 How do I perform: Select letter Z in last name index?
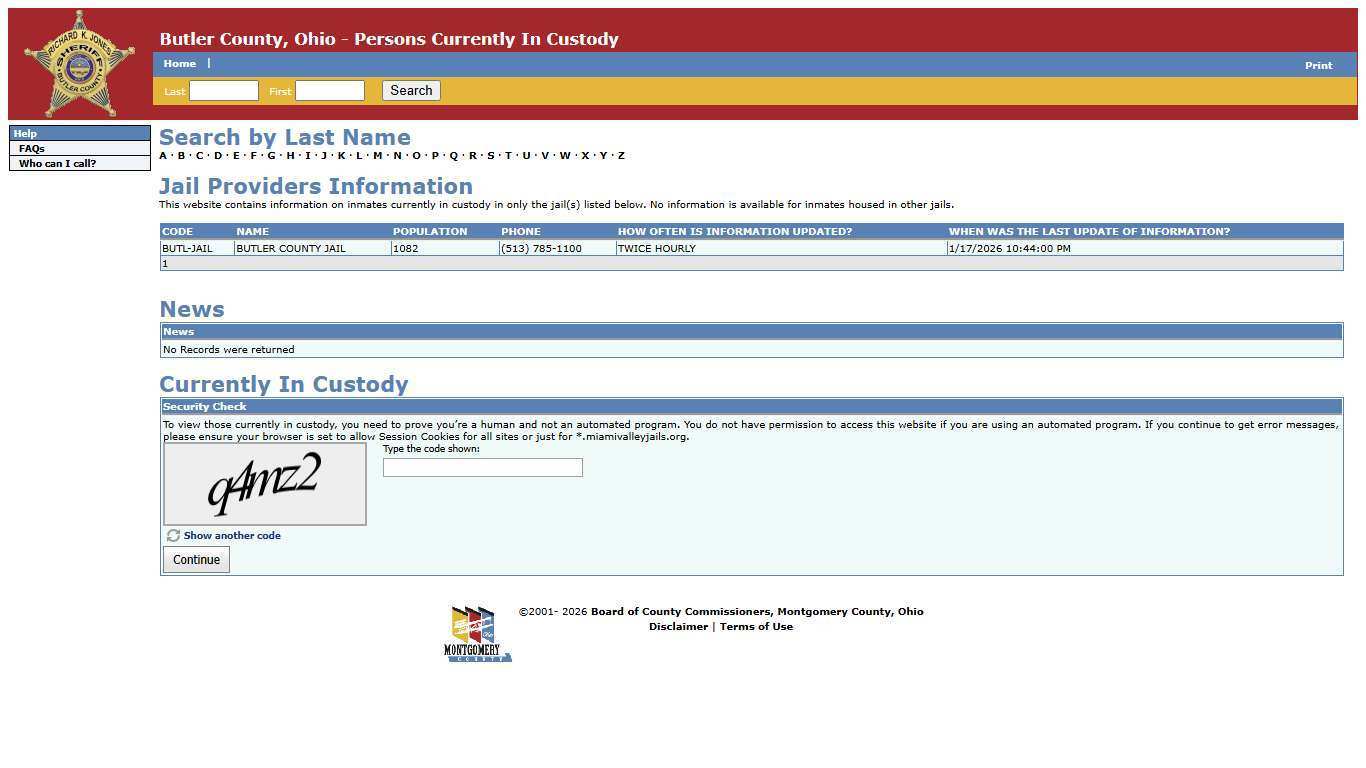click(x=621, y=156)
